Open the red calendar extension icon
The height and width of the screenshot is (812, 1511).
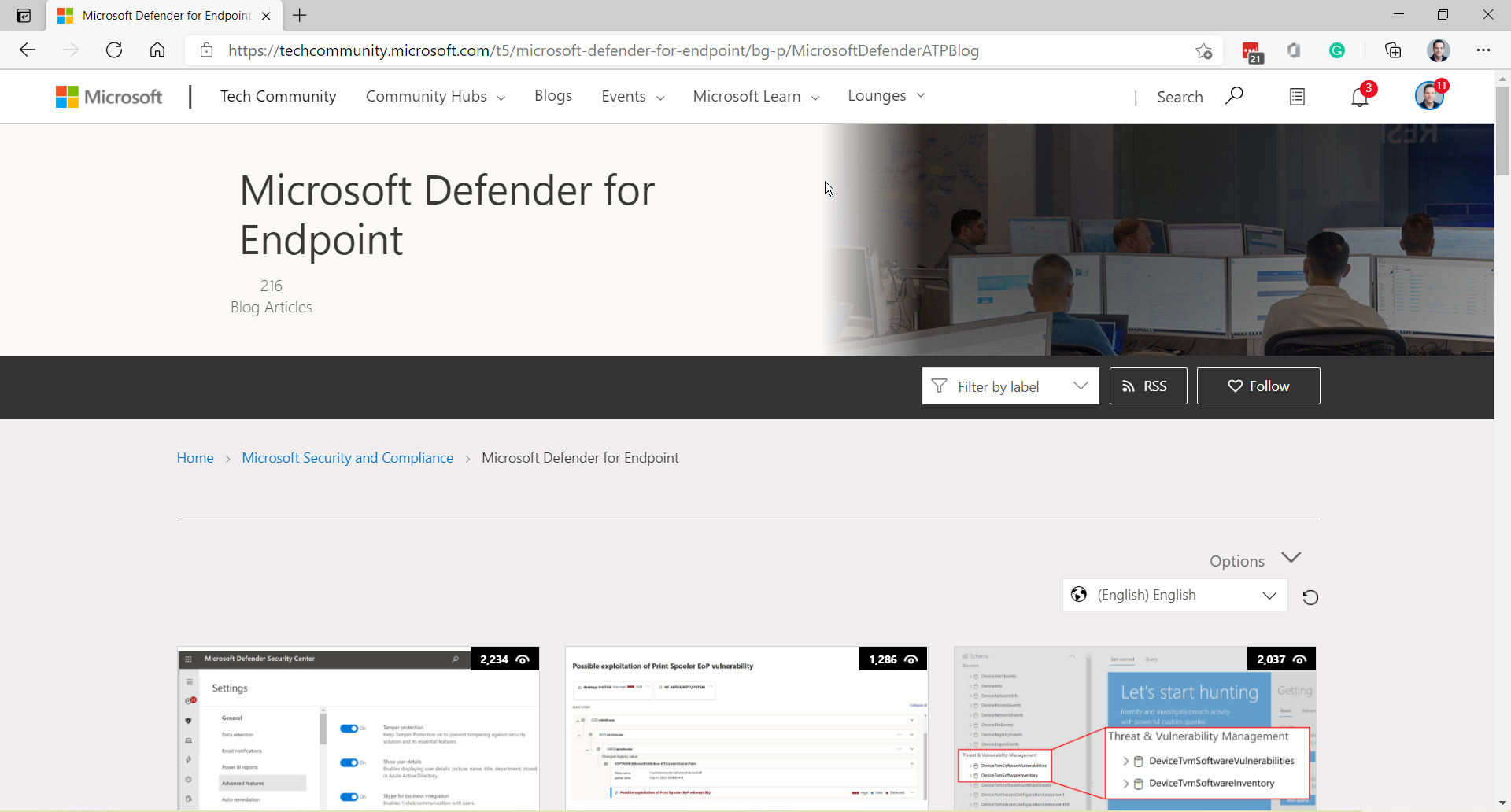click(x=1251, y=52)
